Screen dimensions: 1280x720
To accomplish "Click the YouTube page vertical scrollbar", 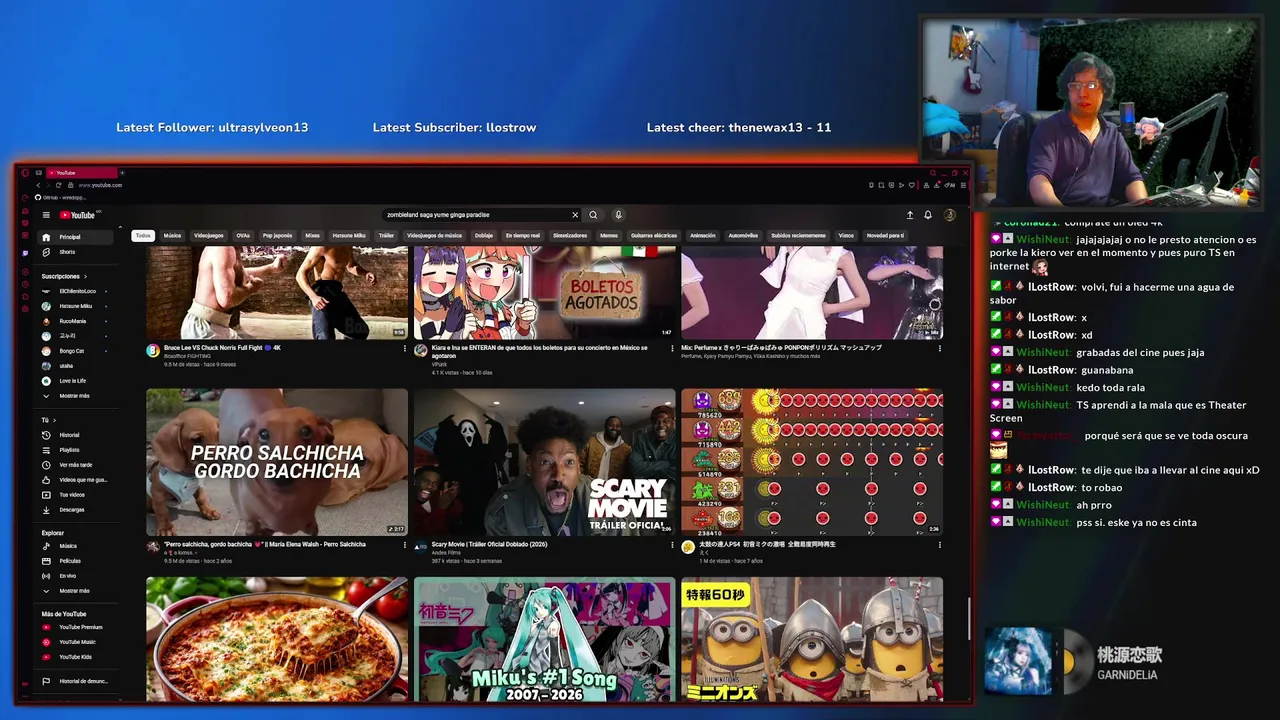I will (x=968, y=620).
